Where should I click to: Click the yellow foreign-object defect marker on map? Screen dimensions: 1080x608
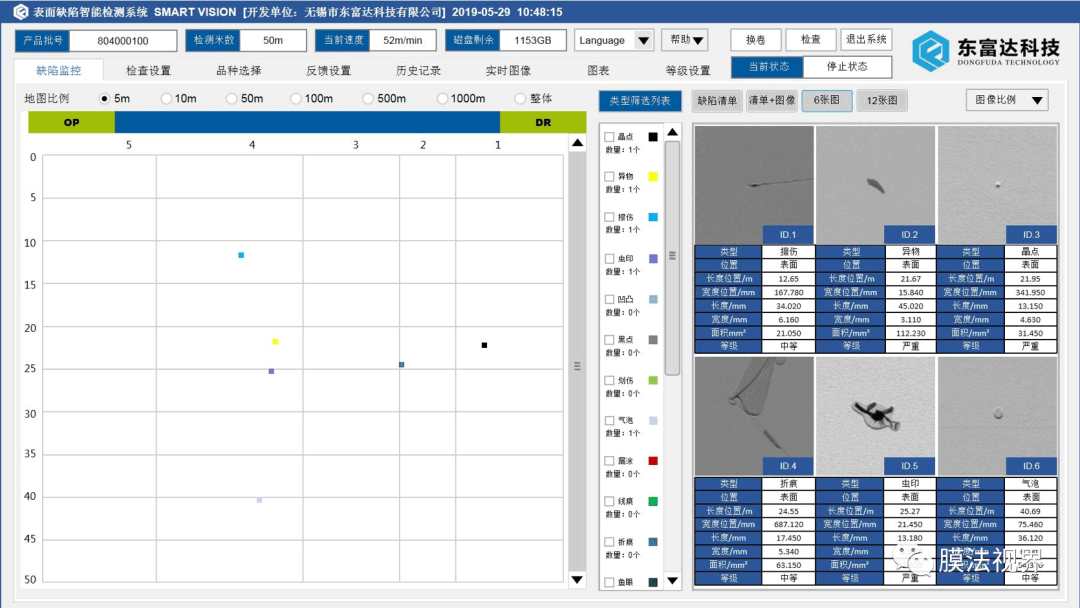click(275, 341)
